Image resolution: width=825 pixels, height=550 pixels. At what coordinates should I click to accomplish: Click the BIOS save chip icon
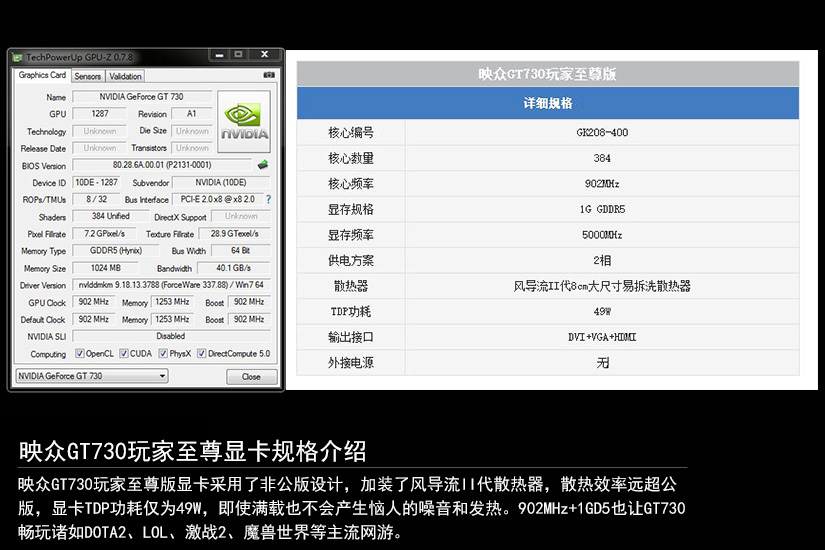point(263,165)
